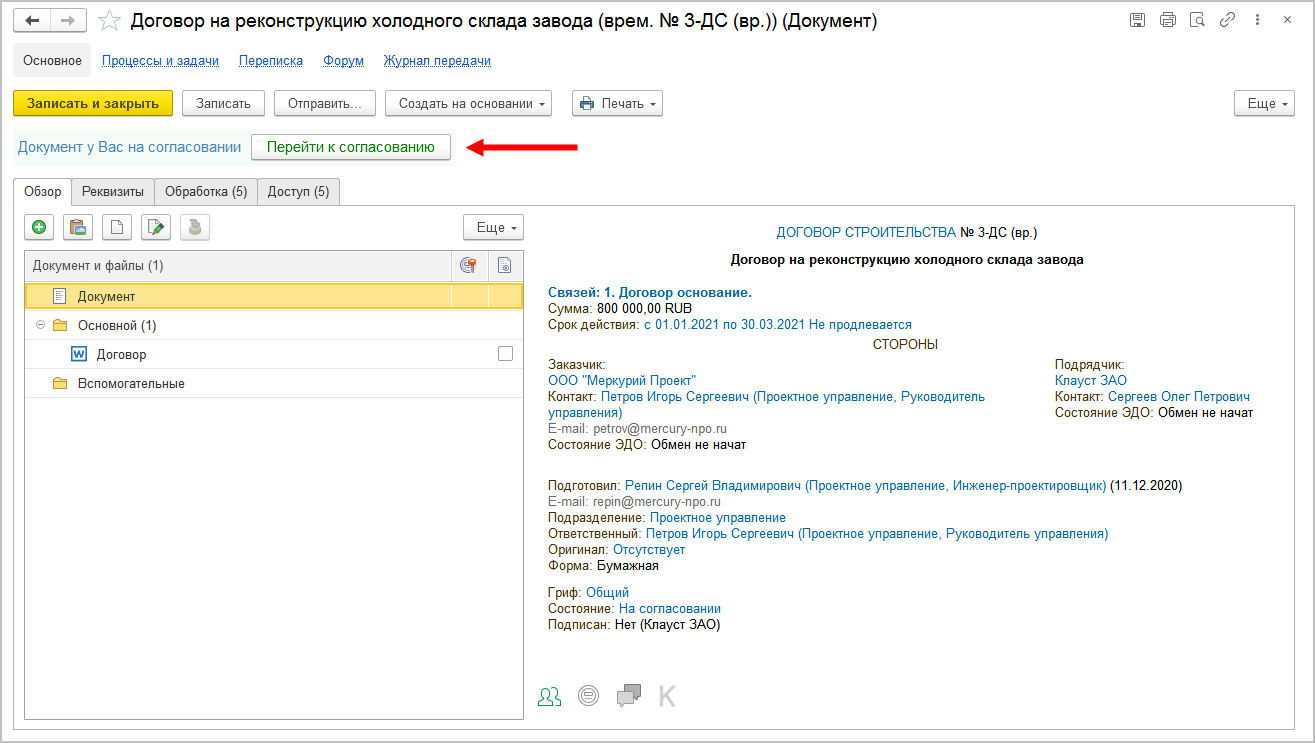Viewport: 1315px width, 743px height.
Task: Switch to the Обработка (5) tab
Action: coord(206,191)
